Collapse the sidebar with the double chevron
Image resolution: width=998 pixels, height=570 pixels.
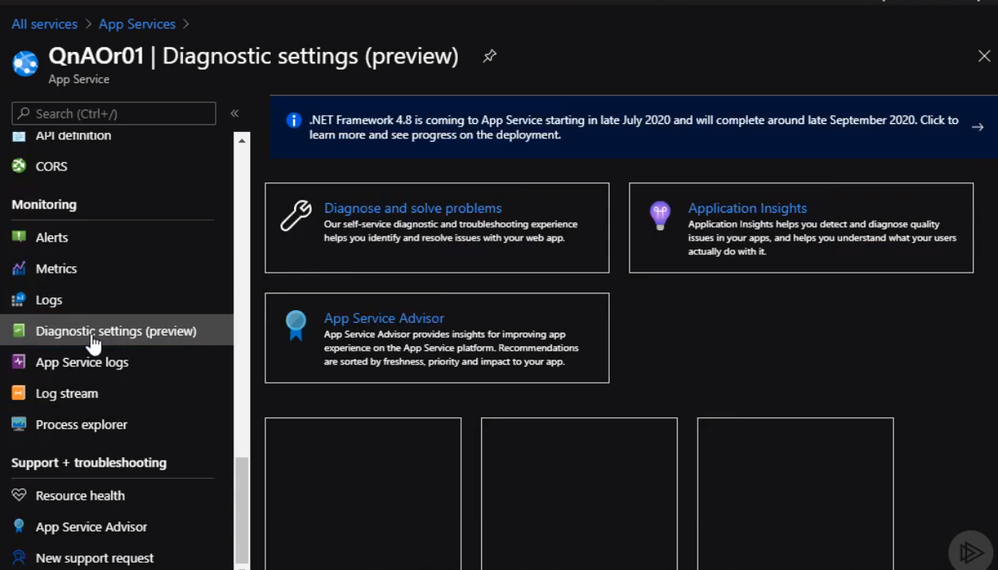234,113
